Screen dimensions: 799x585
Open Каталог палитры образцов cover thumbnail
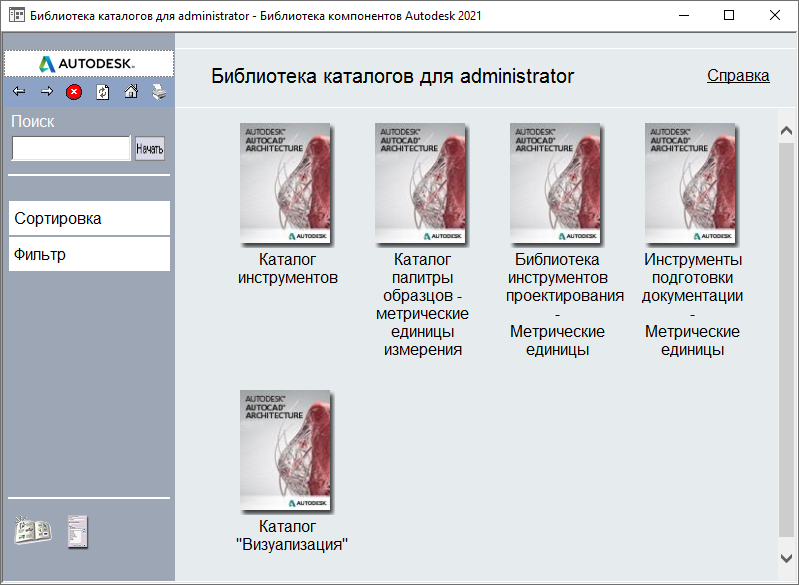pos(422,184)
